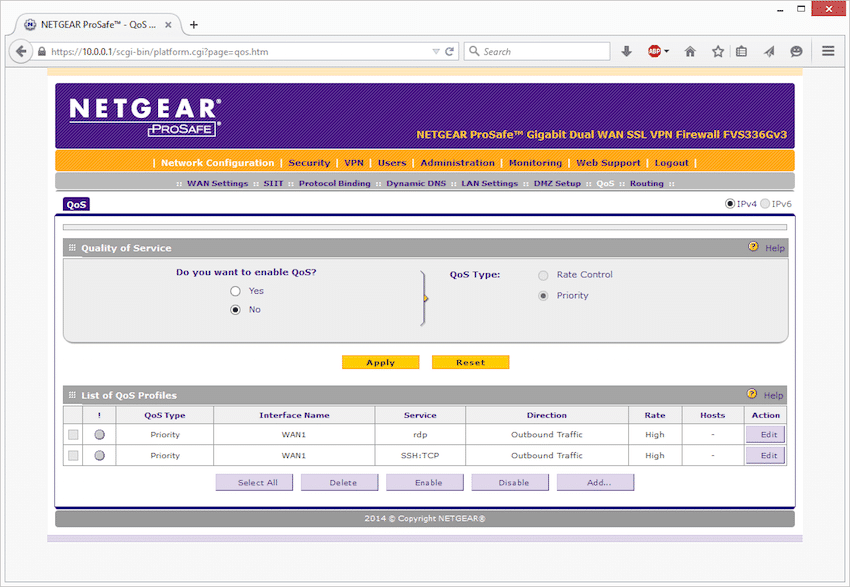850x587 pixels.
Task: Open a new browser tab
Action: tap(194, 24)
